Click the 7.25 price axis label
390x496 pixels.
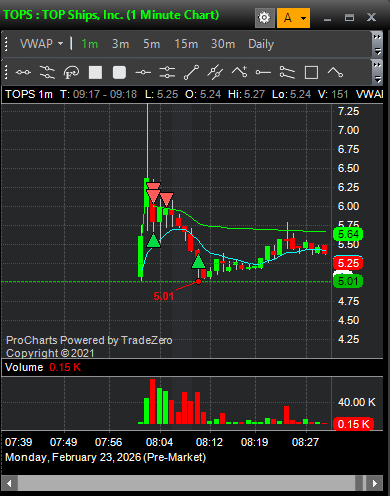pos(348,111)
